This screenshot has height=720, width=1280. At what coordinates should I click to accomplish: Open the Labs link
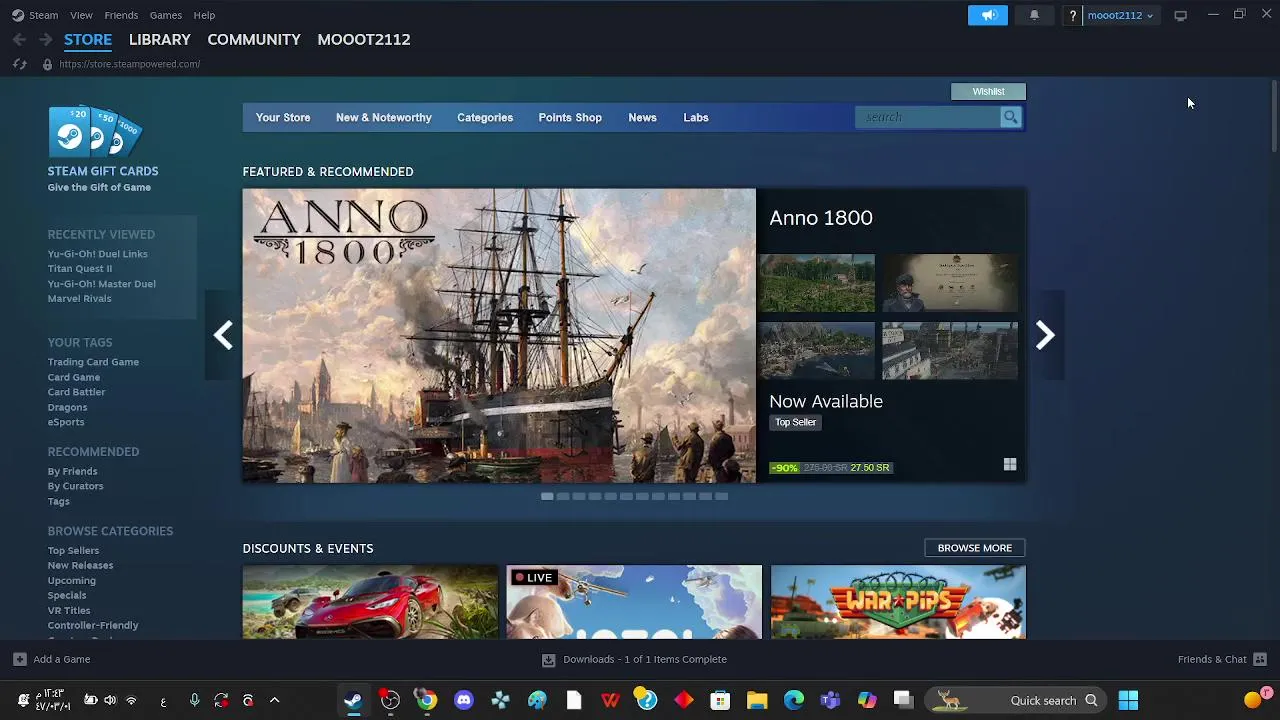(x=696, y=117)
